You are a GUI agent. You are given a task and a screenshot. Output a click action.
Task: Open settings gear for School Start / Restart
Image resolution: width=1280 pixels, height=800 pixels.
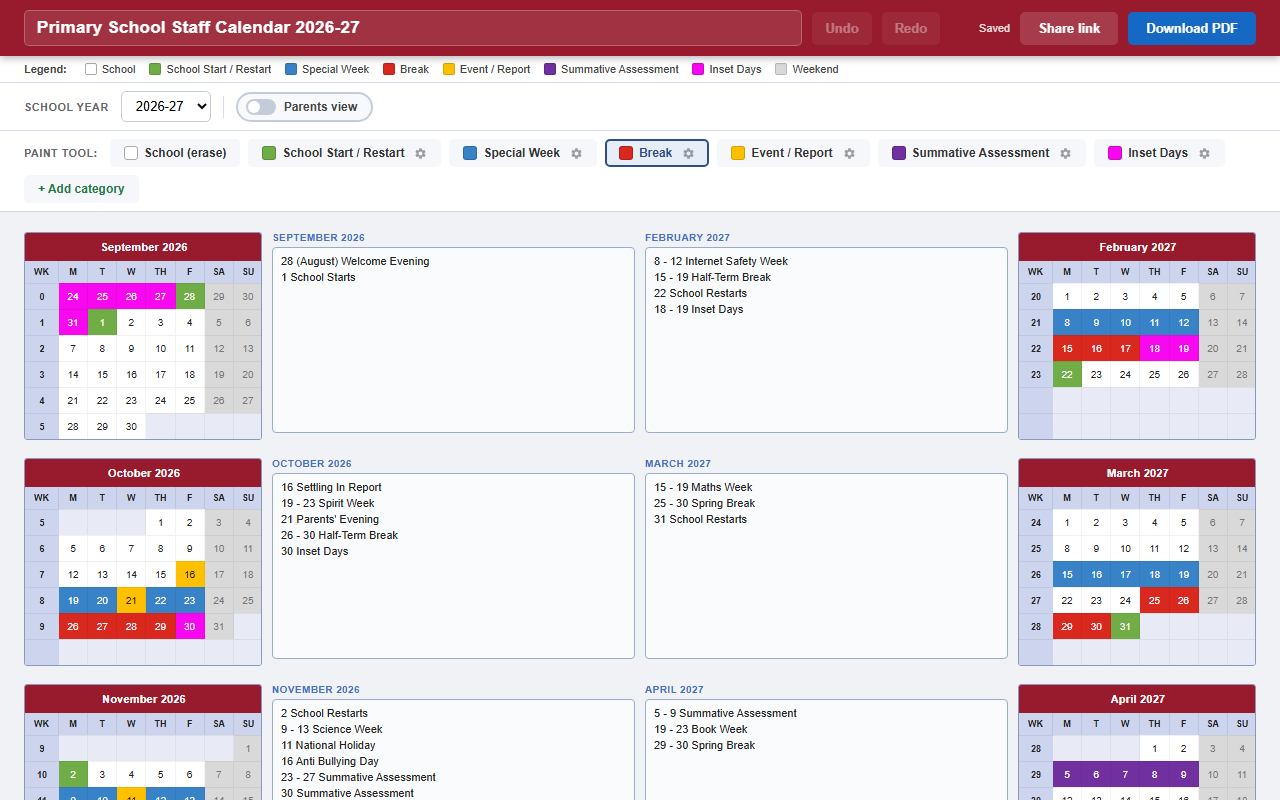[x=421, y=153]
